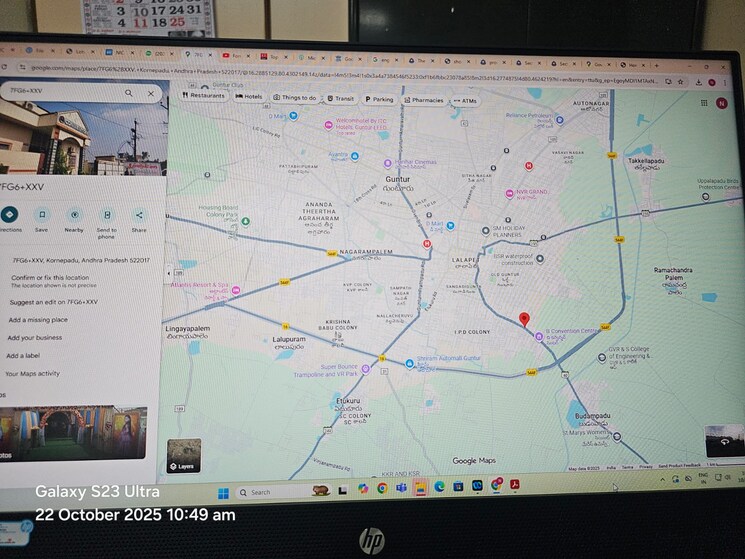
Task: Click the Welcomhotel by ITC marker
Action: (328, 125)
